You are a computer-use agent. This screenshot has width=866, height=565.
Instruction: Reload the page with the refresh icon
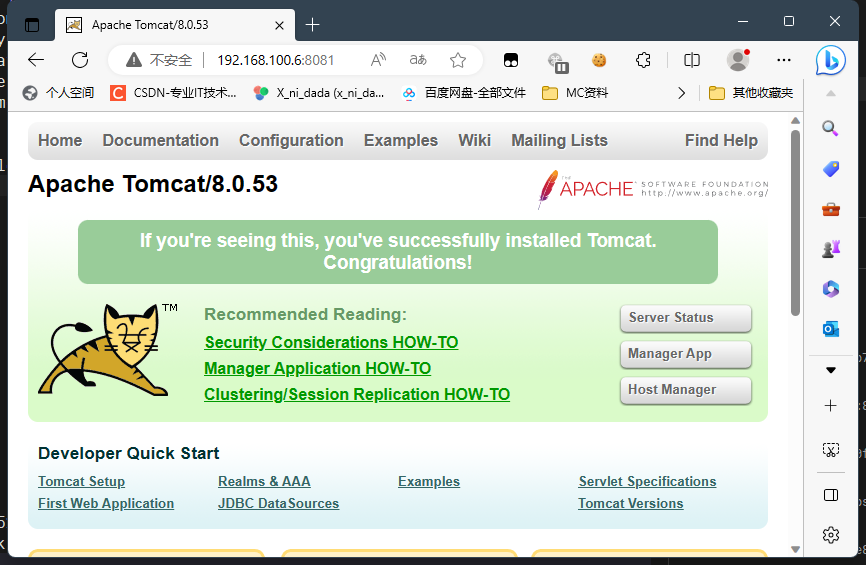point(80,60)
